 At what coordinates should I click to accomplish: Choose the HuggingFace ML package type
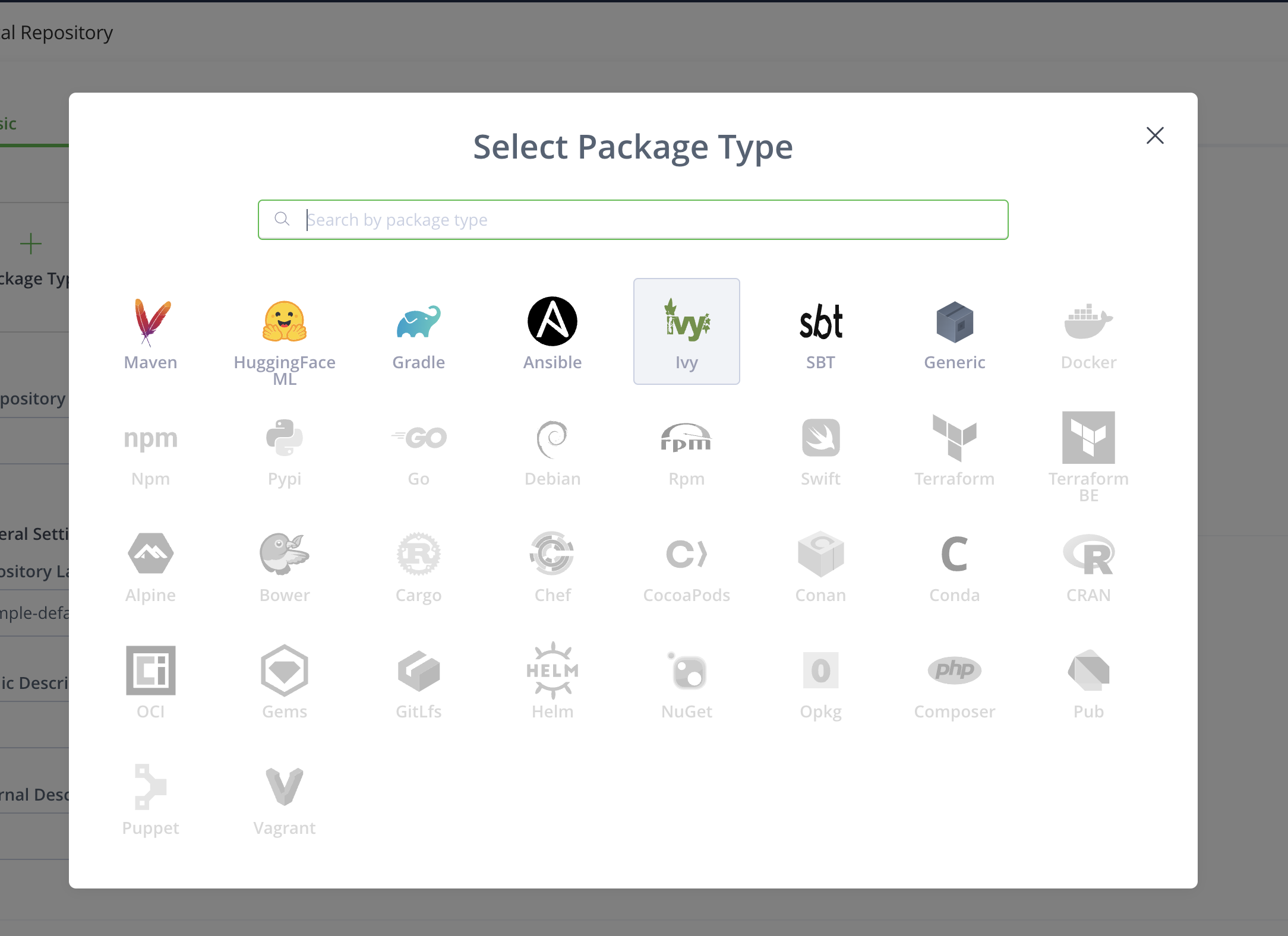(x=285, y=331)
